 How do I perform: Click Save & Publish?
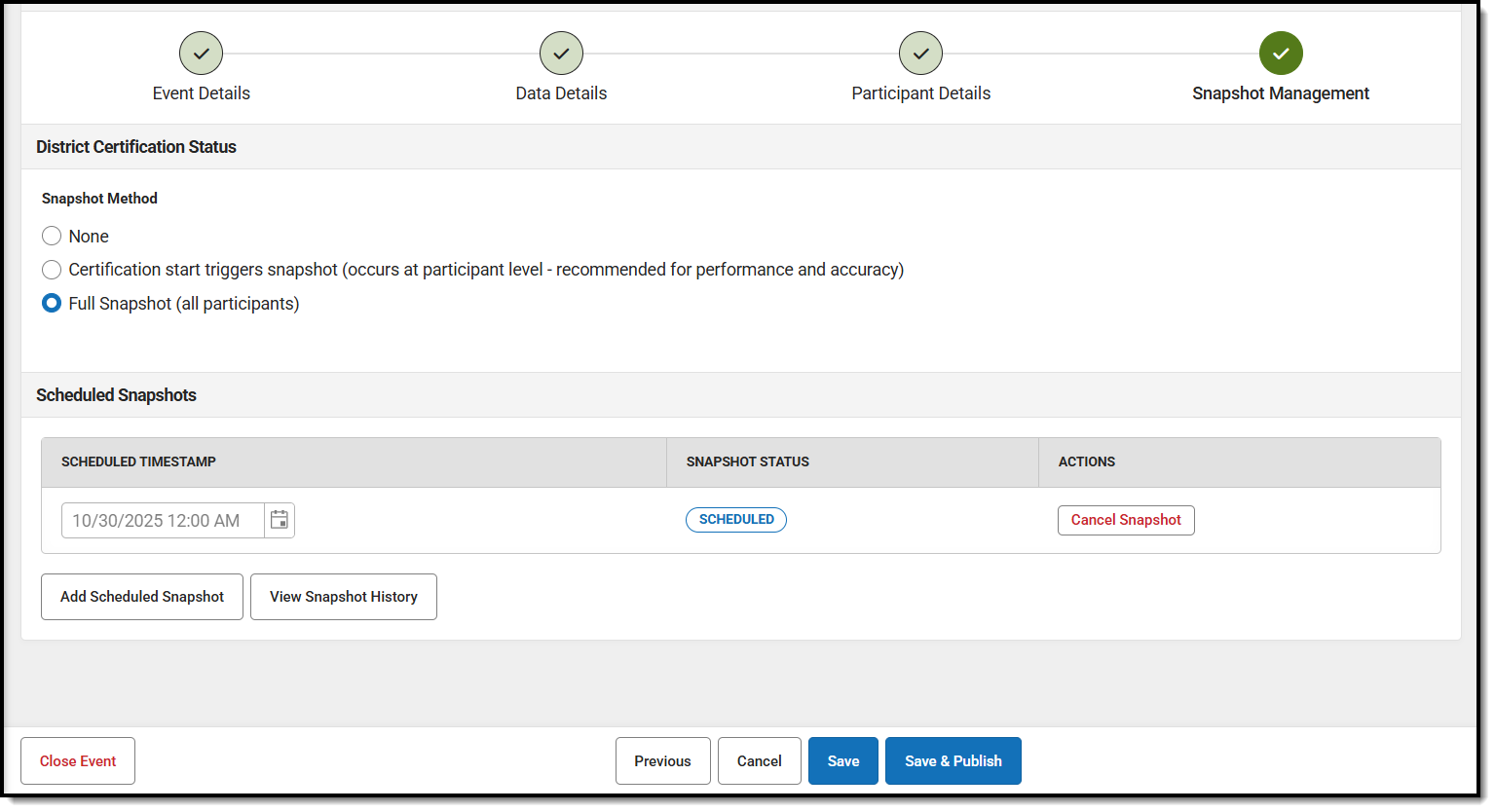tap(953, 761)
